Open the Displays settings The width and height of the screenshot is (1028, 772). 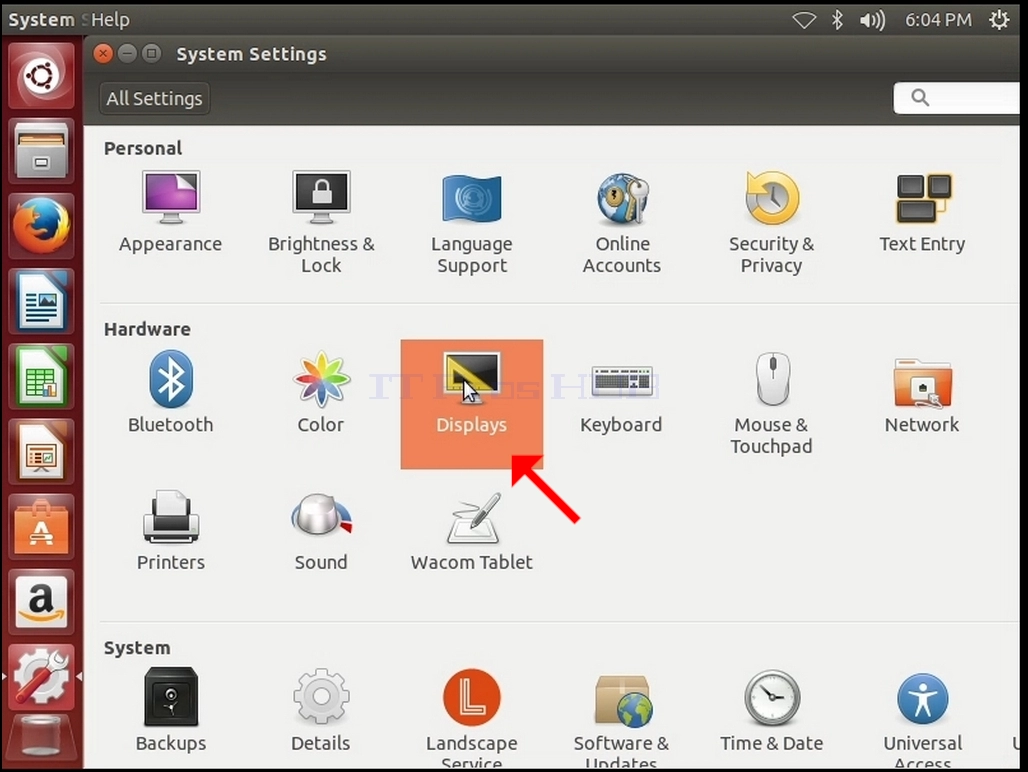pos(472,404)
